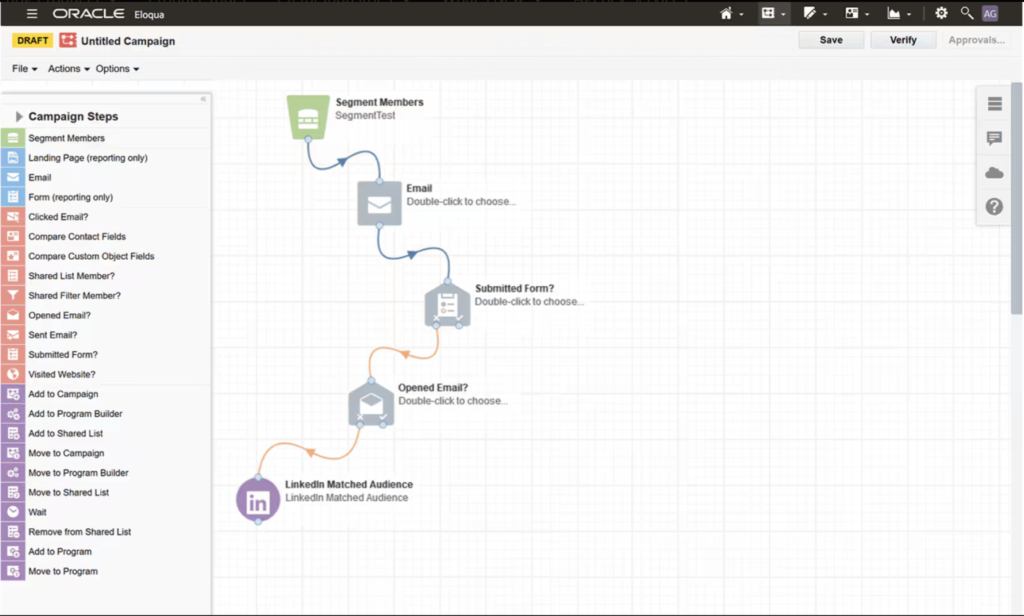Click the search magnifier icon
Image resolution: width=1024 pixels, height=616 pixels.
click(x=967, y=13)
